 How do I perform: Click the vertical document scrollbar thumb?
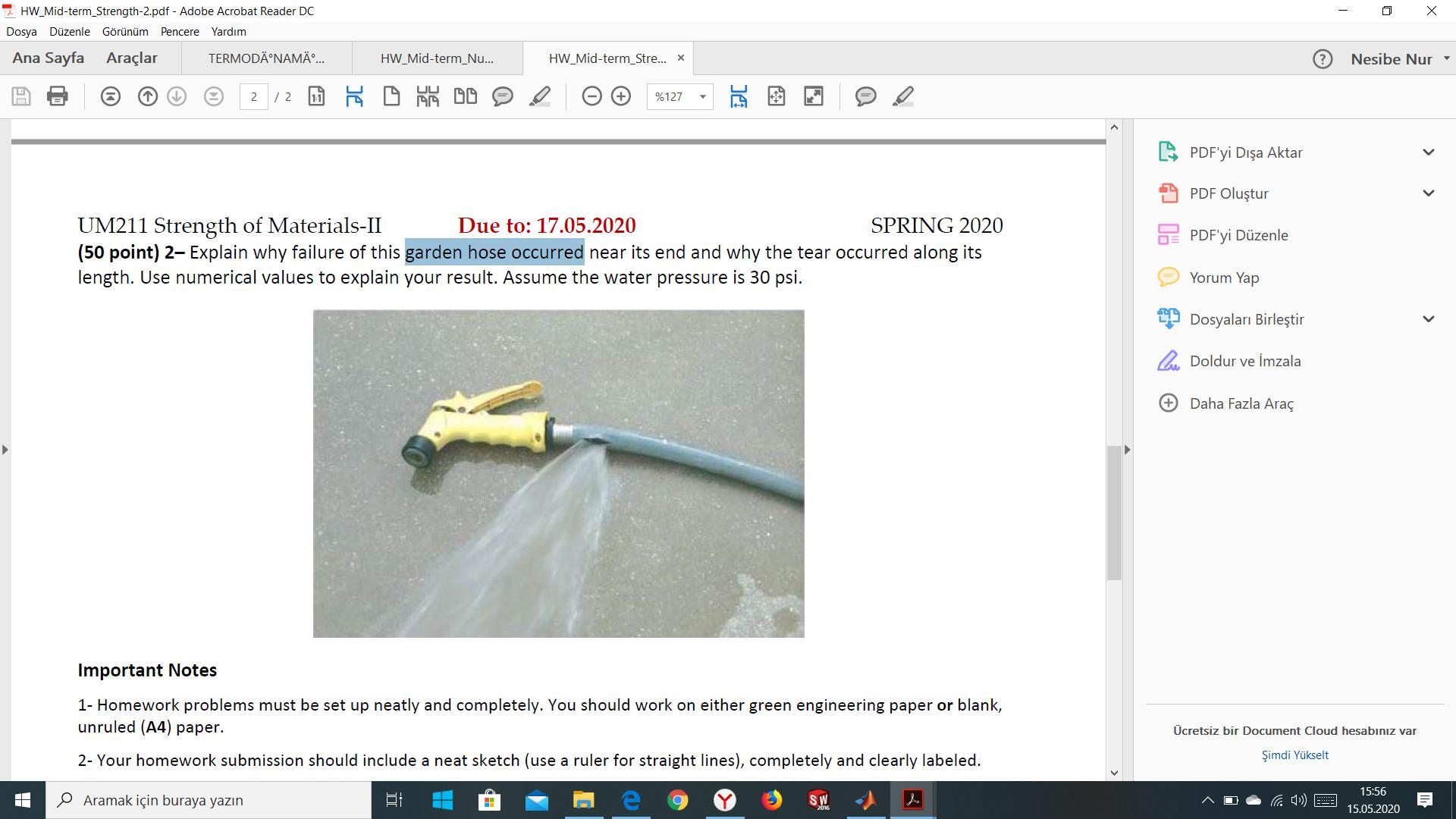(x=1114, y=513)
